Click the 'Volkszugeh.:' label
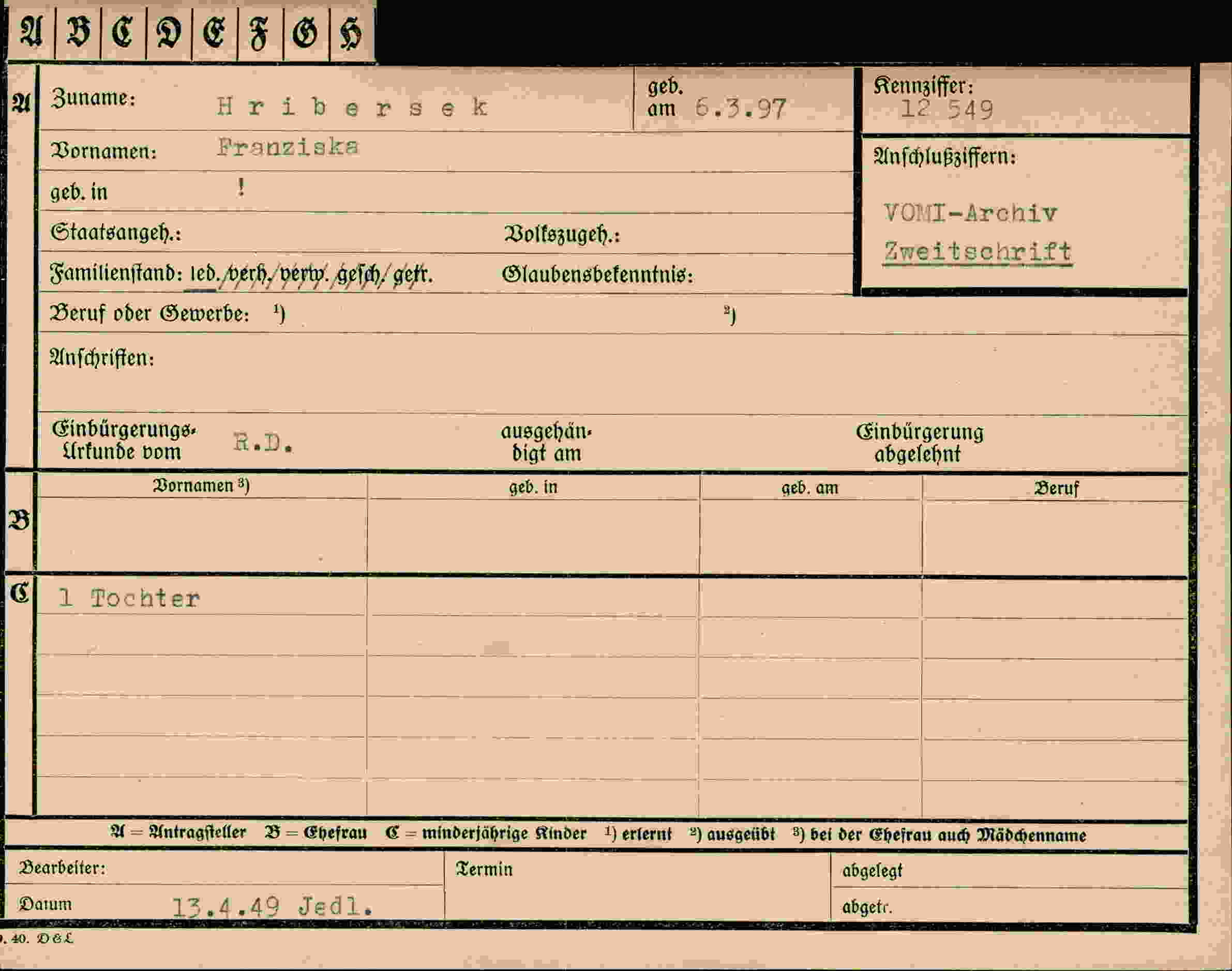1232x971 pixels. coord(562,234)
